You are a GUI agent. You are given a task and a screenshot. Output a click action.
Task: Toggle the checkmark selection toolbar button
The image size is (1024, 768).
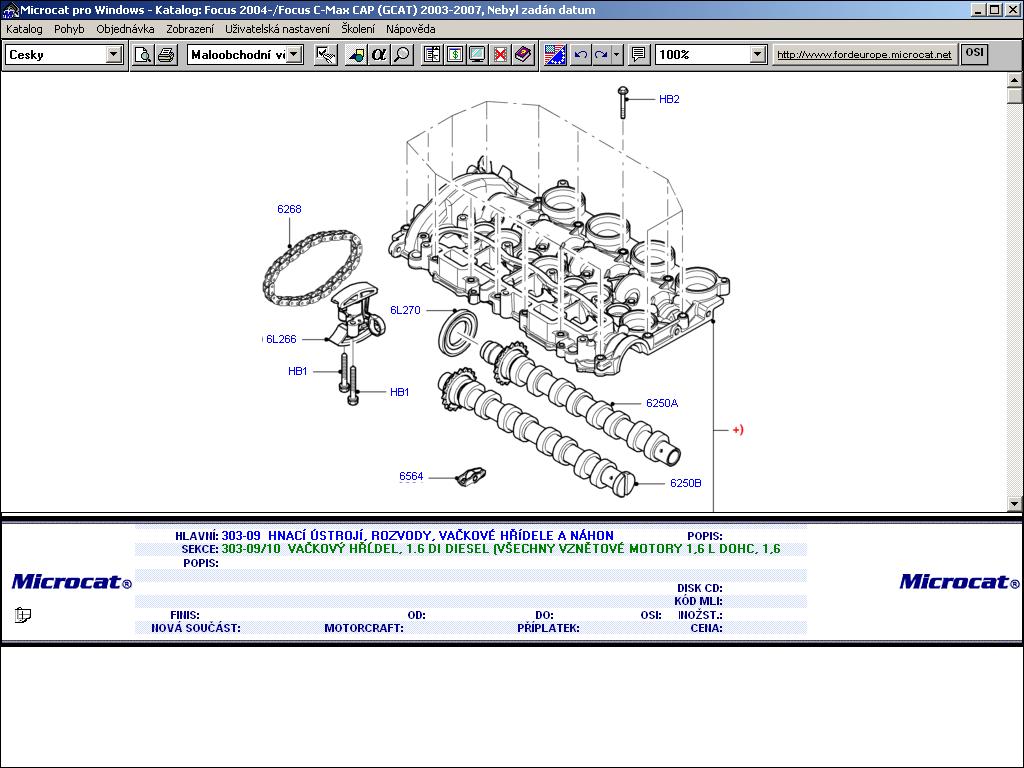click(326, 54)
